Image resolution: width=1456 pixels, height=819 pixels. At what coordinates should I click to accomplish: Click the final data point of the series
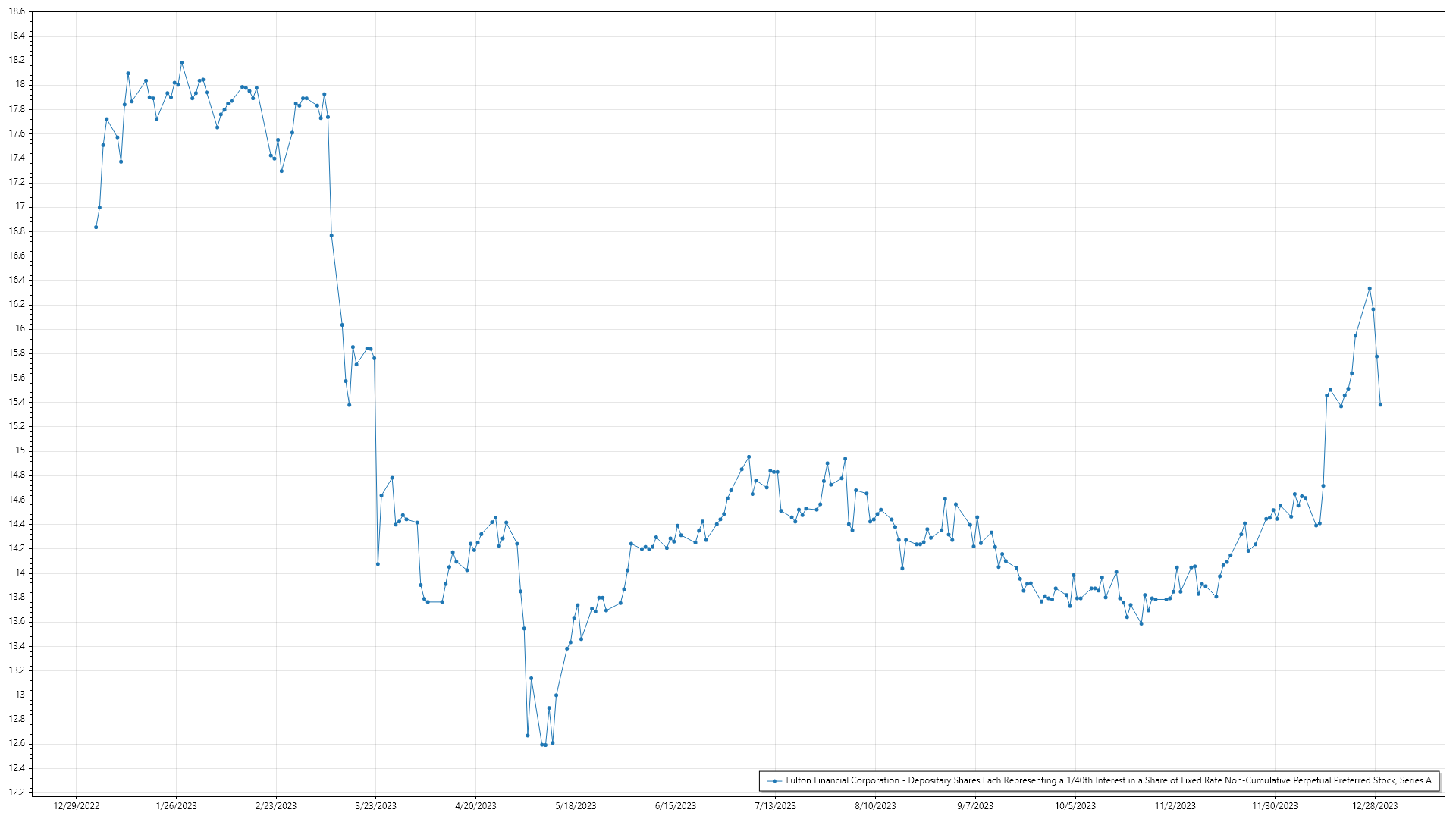click(x=1380, y=404)
